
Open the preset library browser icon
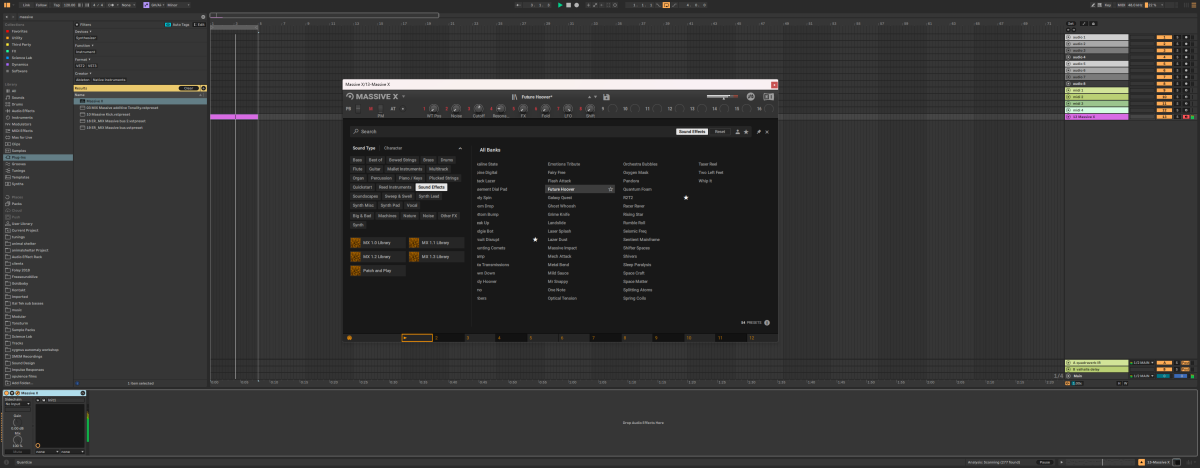(514, 97)
